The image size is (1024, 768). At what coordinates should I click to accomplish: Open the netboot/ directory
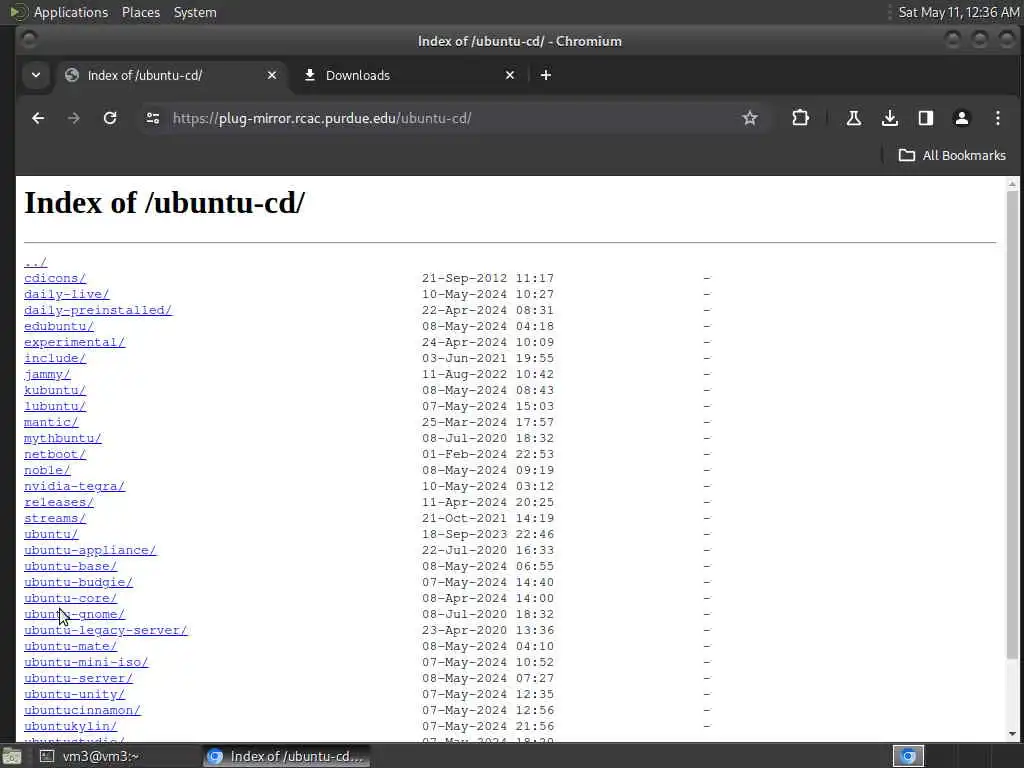point(55,455)
